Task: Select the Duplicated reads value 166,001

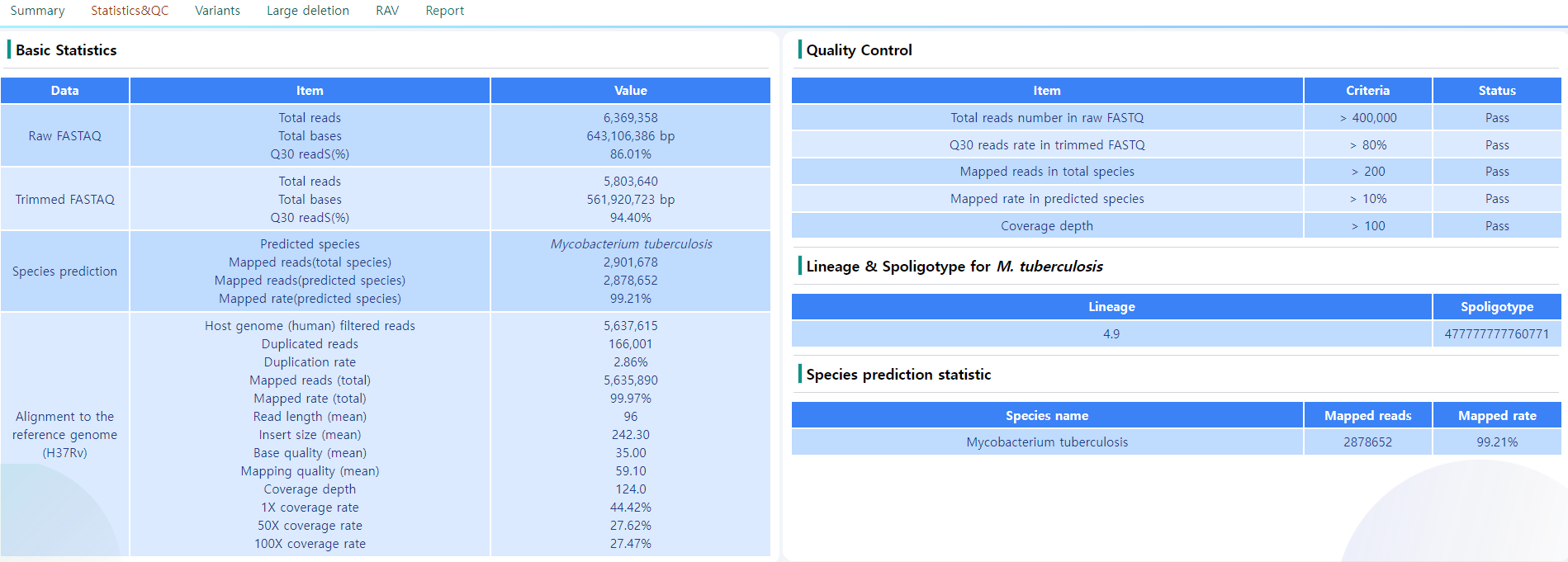Action: tap(631, 344)
